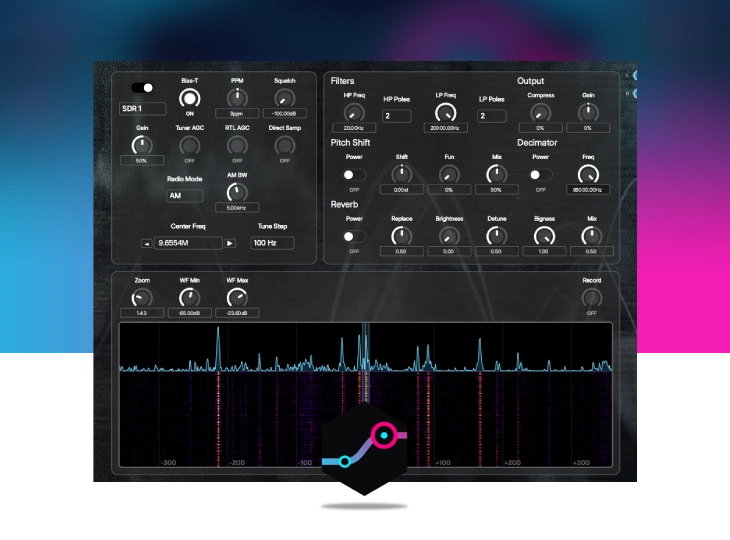This screenshot has width=730, height=540.
Task: Click the Brightness 0.00 value field
Action: pos(449,251)
